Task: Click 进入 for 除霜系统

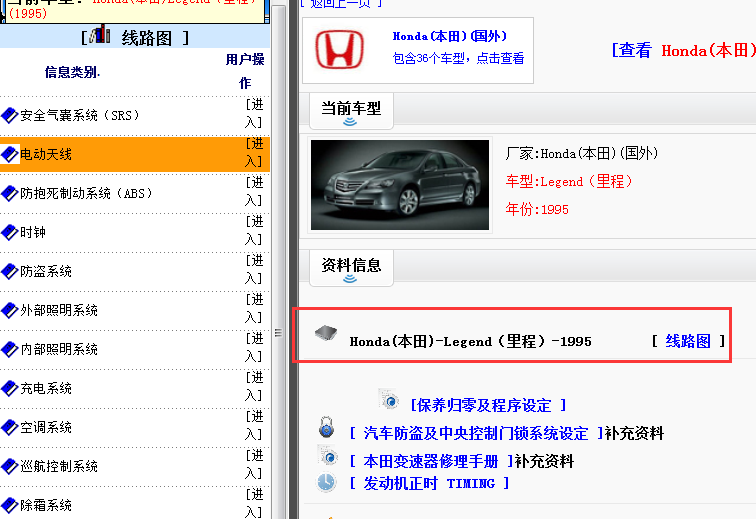Action: (254, 504)
